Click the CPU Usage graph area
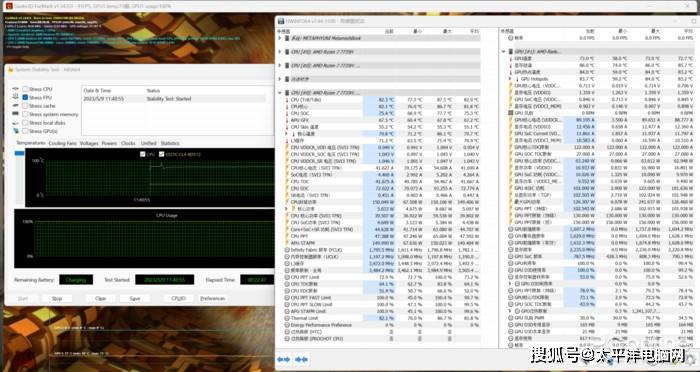The image size is (700, 372). [x=144, y=239]
